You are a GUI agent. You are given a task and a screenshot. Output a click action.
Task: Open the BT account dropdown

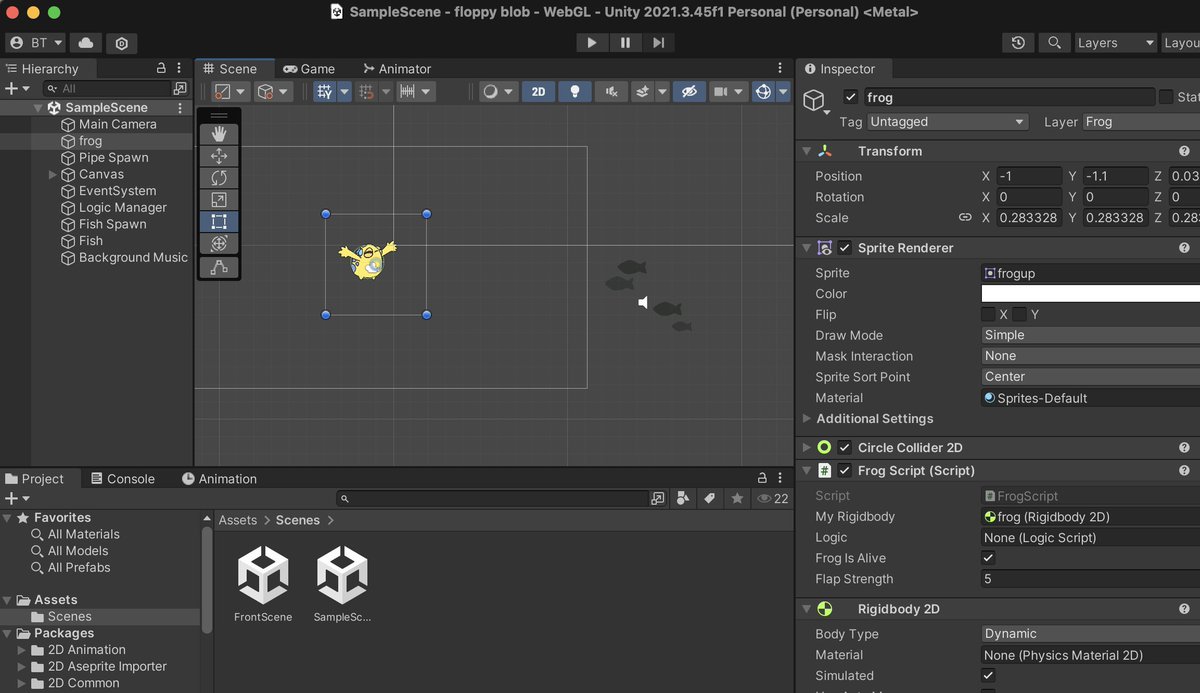coord(36,43)
